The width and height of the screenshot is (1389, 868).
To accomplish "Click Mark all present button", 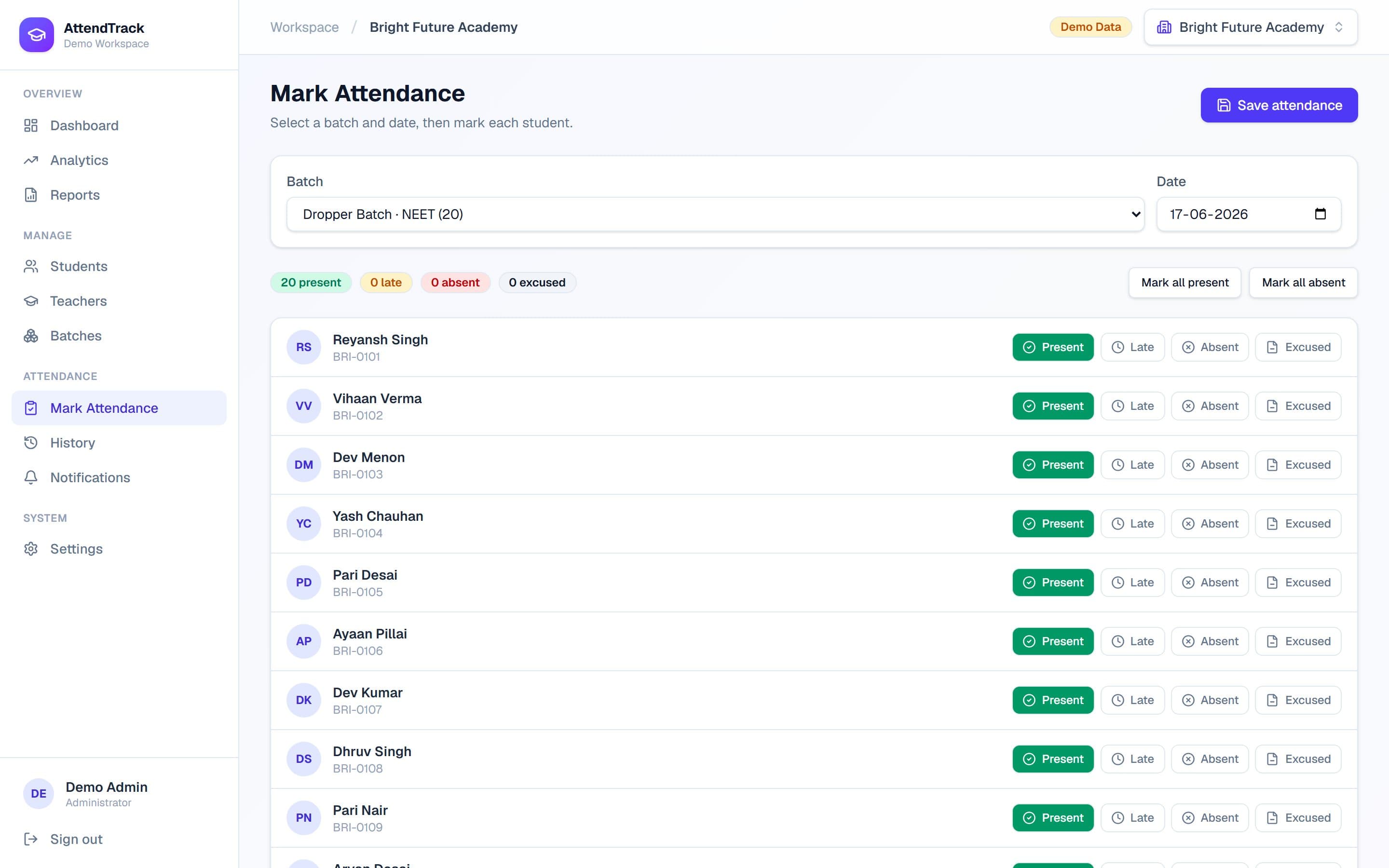I will 1185,283.
